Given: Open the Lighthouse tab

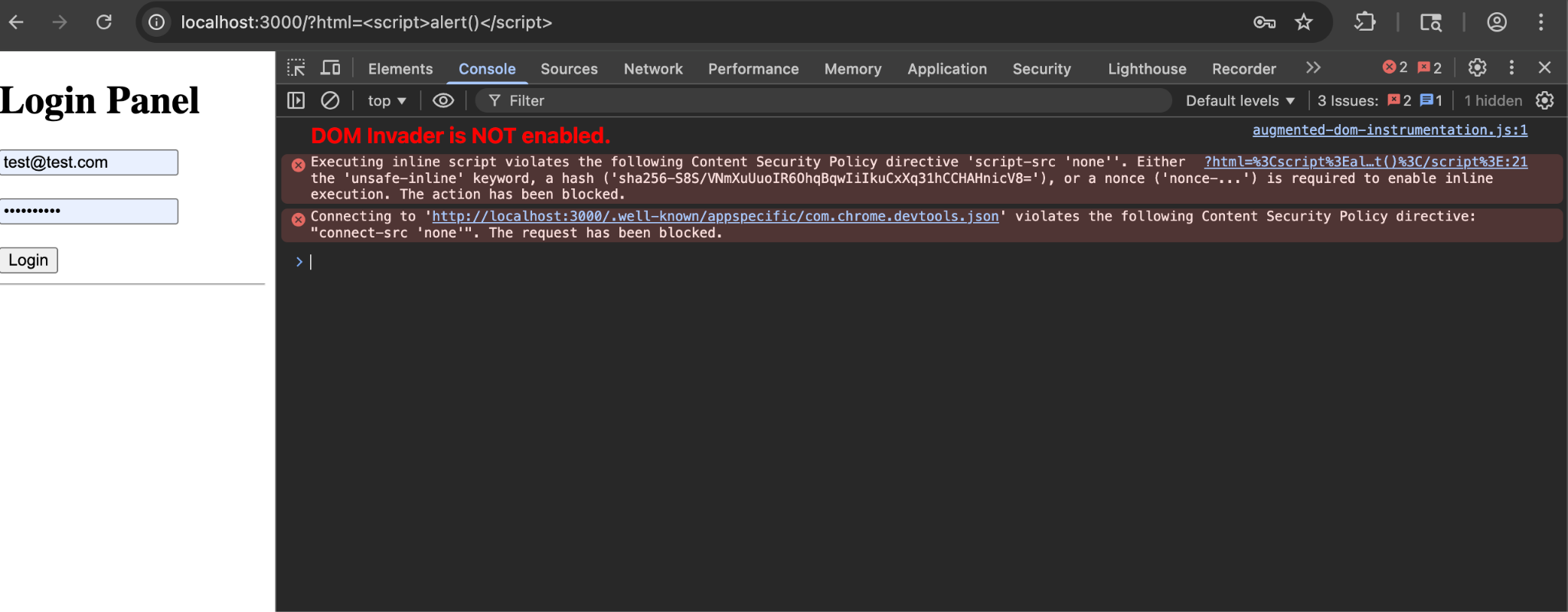Looking at the screenshot, I should coord(1147,69).
